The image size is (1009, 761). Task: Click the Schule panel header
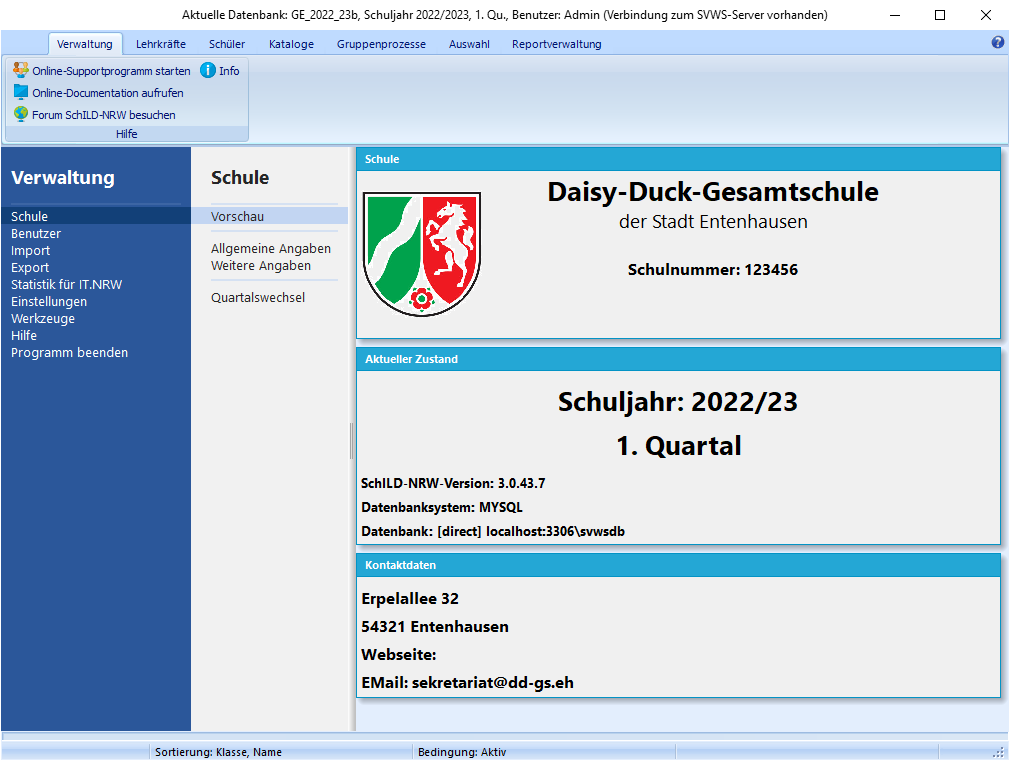pyautogui.click(x=678, y=159)
